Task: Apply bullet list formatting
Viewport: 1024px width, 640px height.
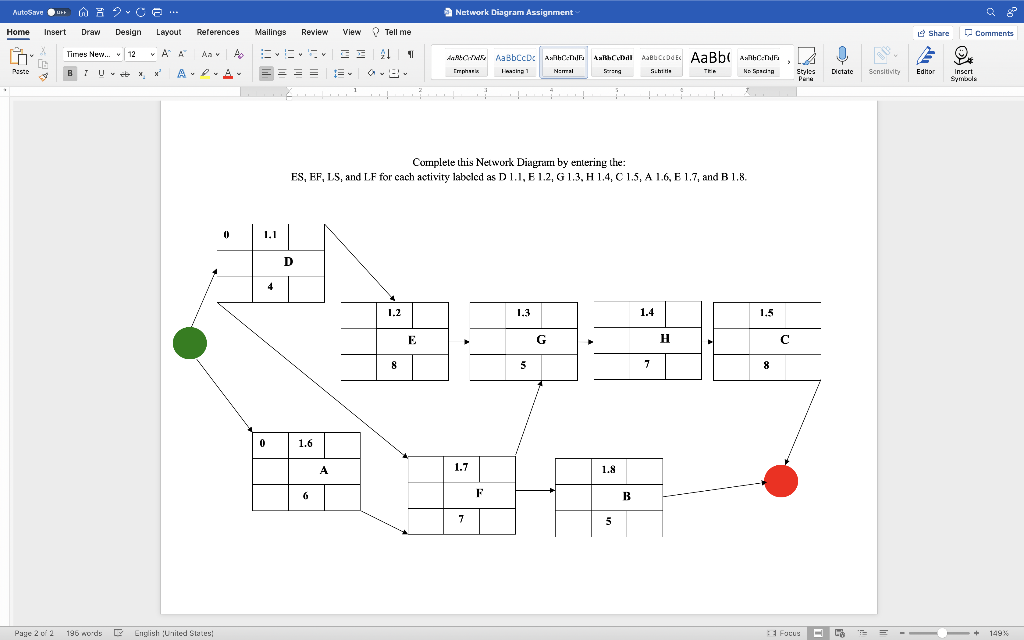Action: click(x=264, y=52)
